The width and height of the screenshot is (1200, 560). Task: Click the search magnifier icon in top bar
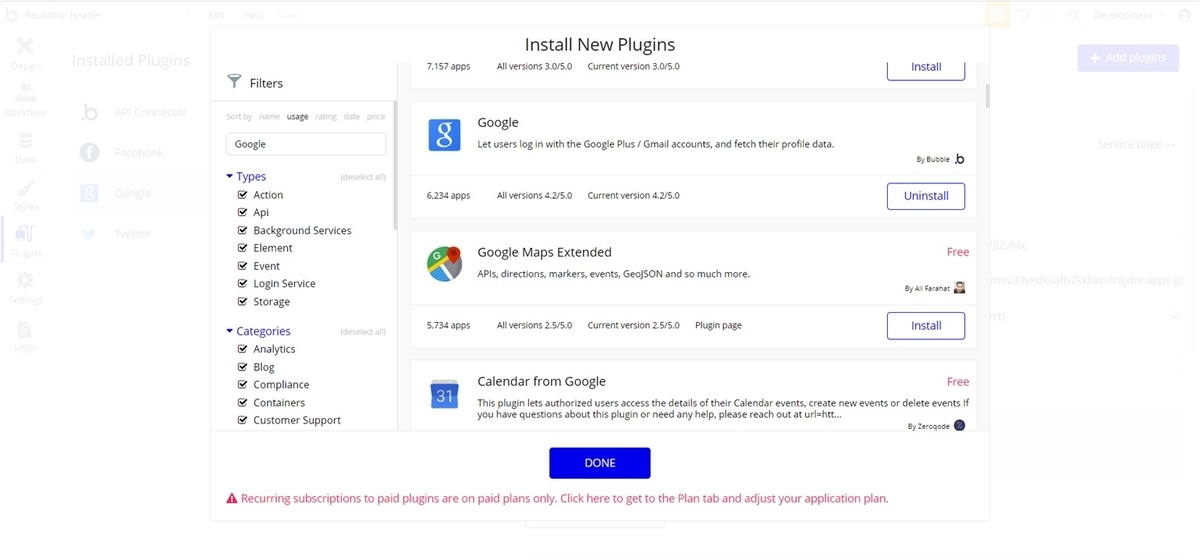(1073, 15)
